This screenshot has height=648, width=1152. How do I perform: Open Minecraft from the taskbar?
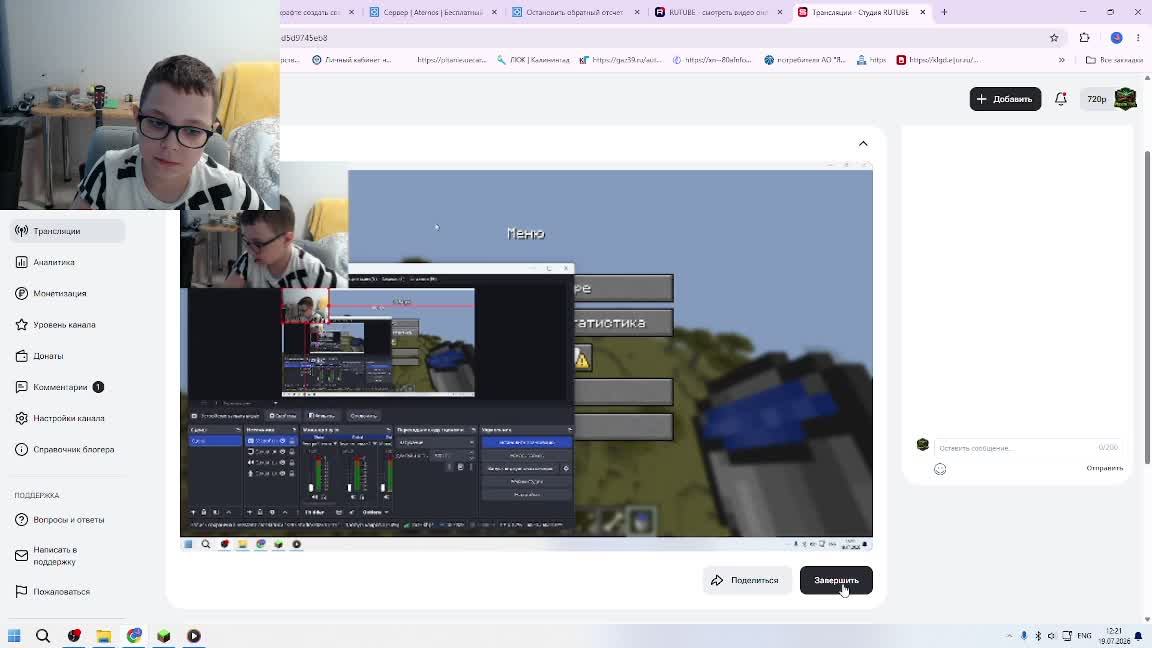tap(164, 636)
